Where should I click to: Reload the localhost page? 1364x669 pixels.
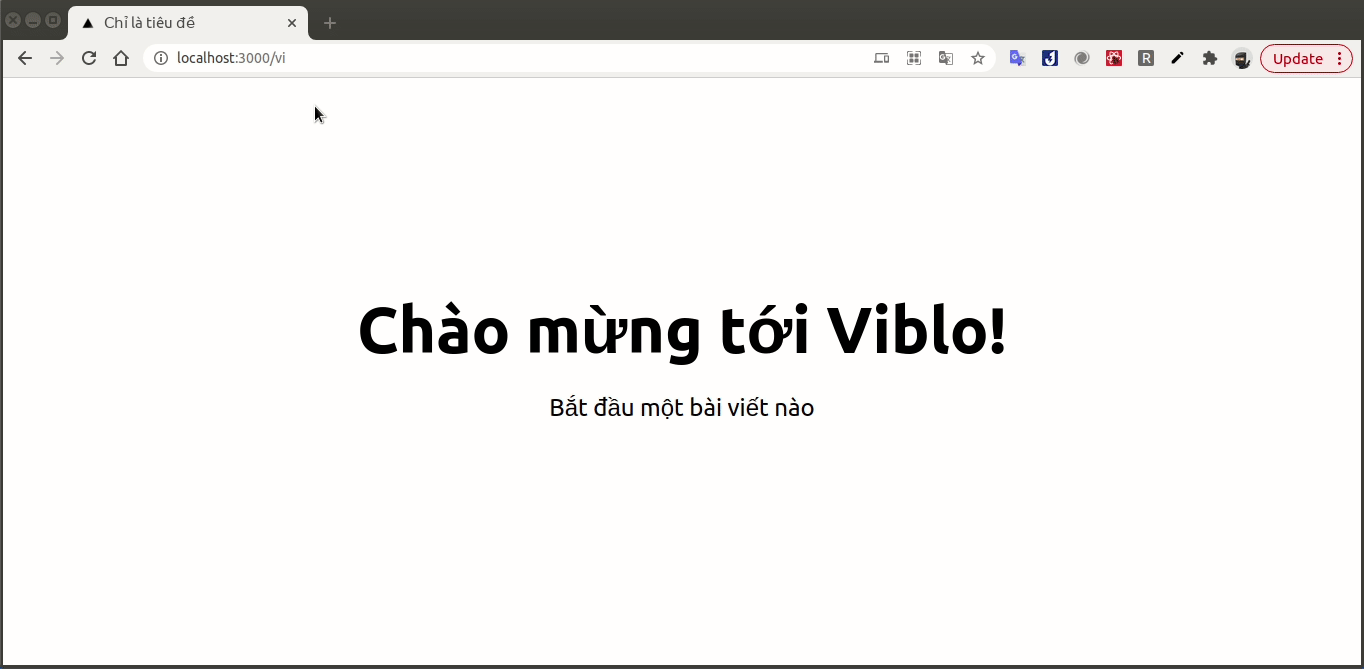(x=89, y=58)
